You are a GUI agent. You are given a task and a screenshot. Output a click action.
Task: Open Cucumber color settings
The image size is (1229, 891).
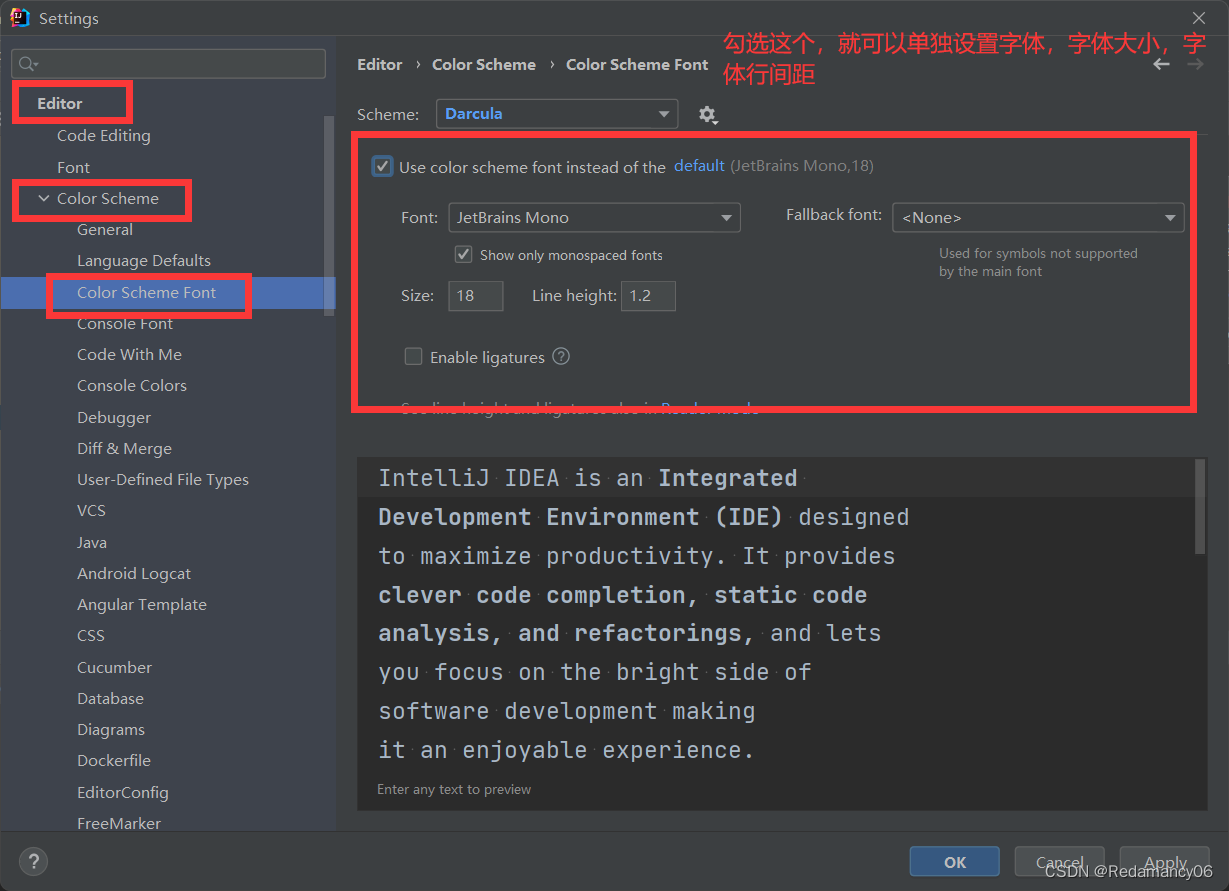click(115, 667)
